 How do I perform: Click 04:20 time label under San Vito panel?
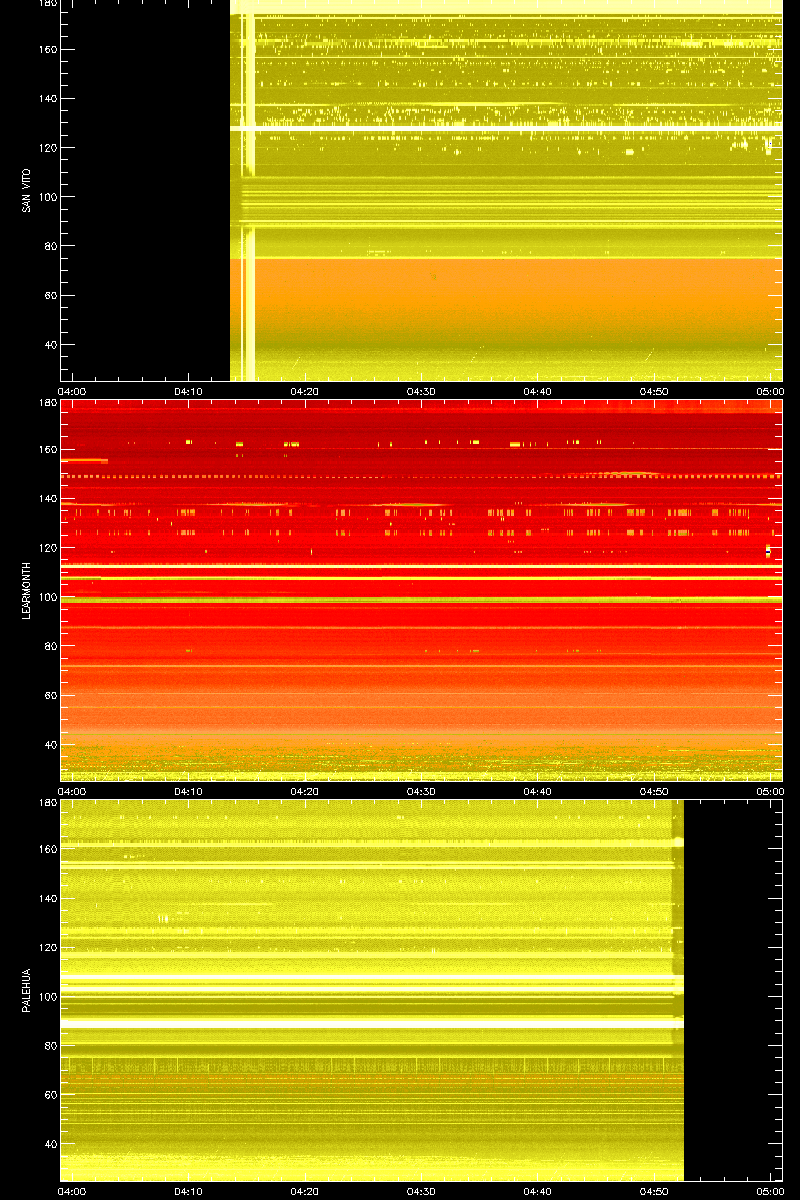point(305,391)
